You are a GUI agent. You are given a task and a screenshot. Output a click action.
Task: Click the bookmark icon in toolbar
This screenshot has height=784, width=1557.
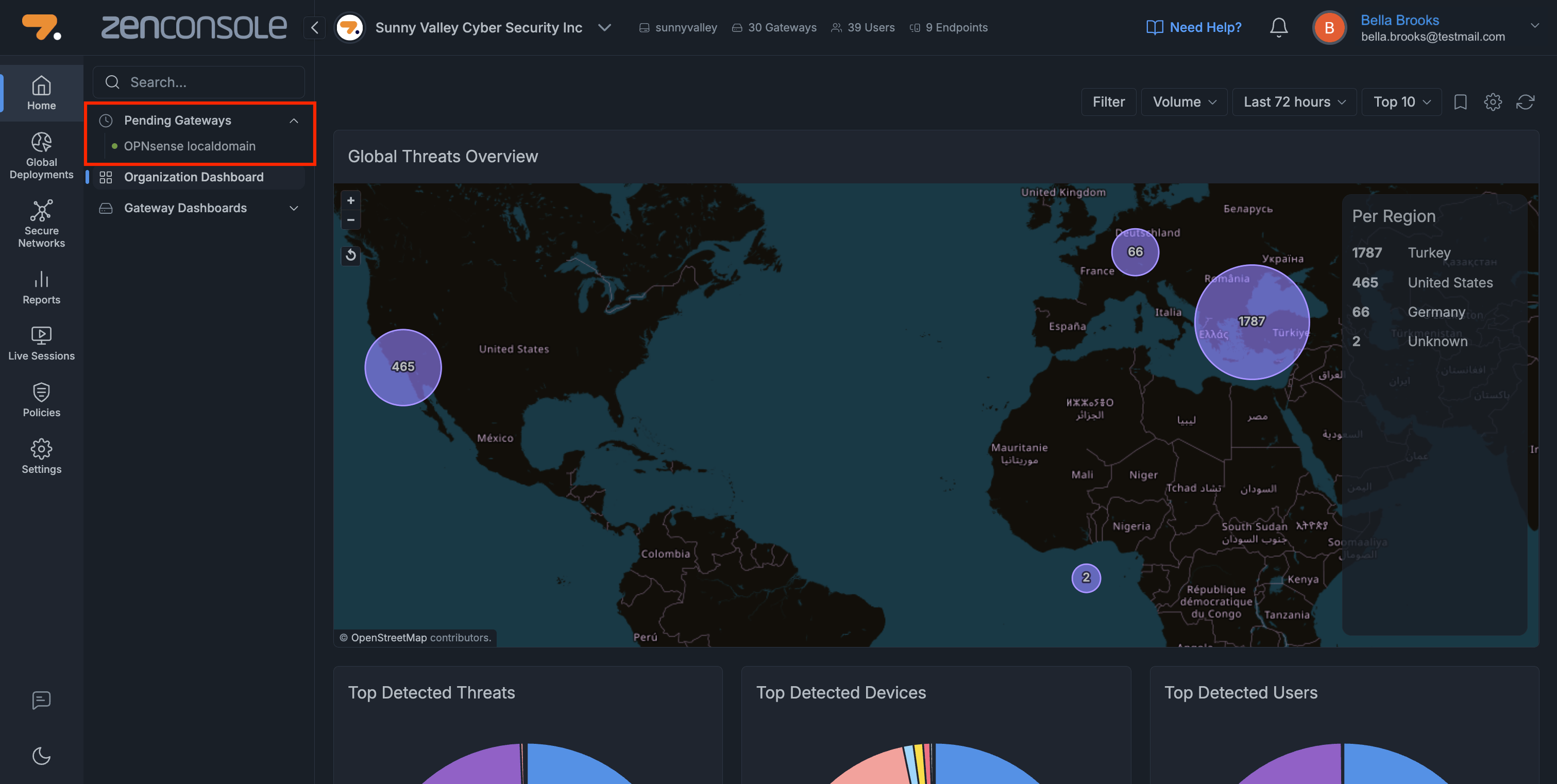(x=1460, y=101)
